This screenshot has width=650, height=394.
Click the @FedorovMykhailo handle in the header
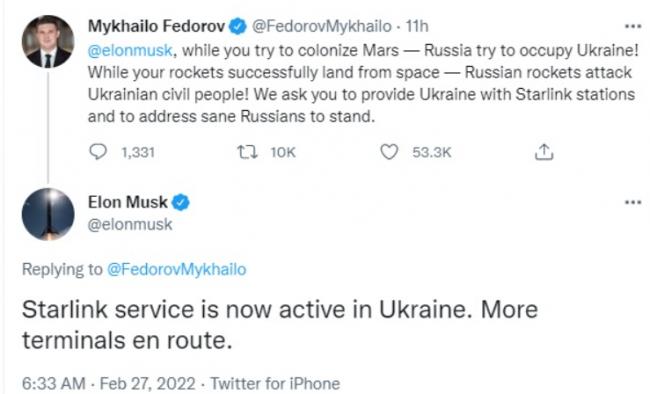click(322, 27)
